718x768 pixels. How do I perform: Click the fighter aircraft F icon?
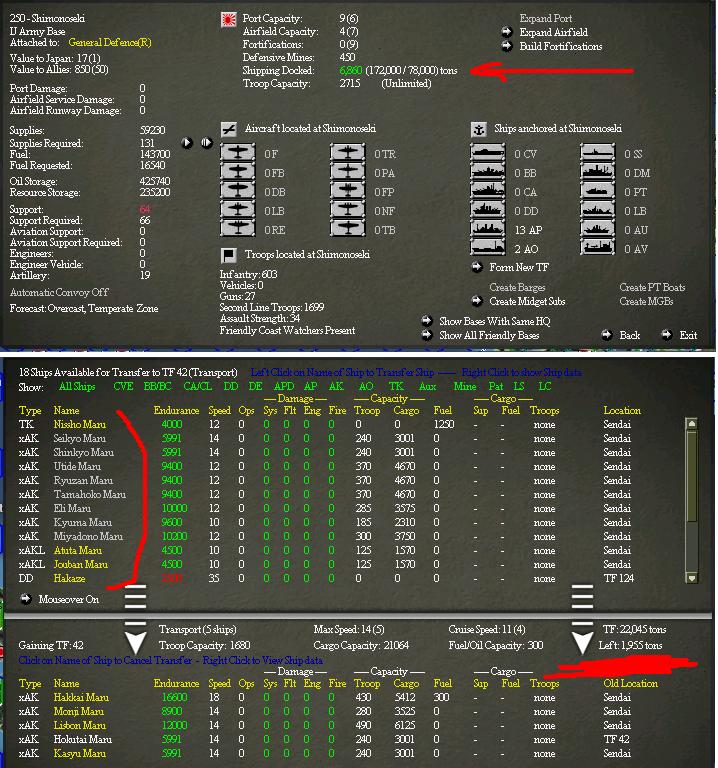coord(238,153)
